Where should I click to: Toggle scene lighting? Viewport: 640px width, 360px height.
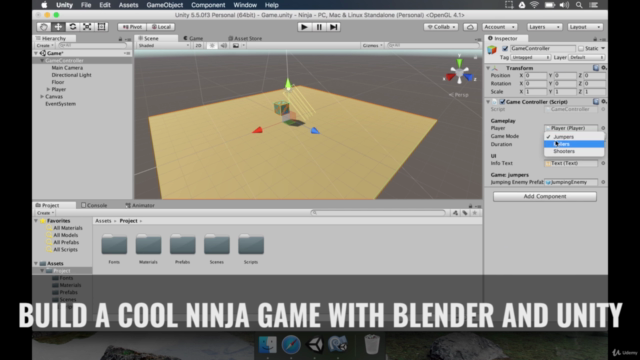click(x=212, y=45)
